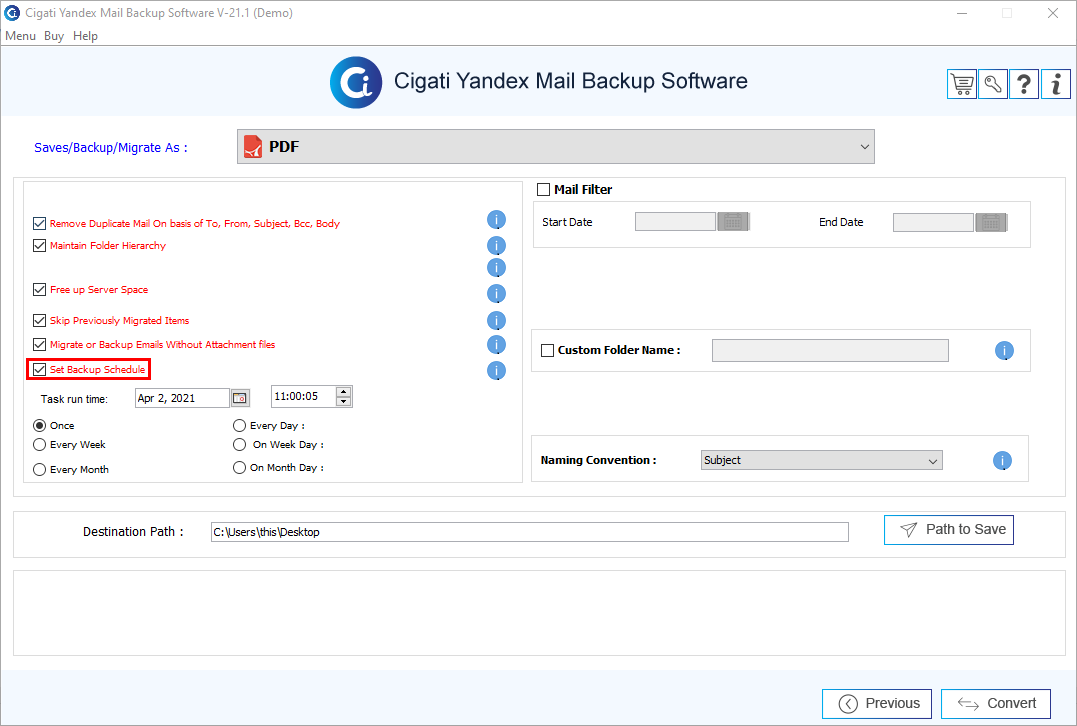Open the Buy menu
The height and width of the screenshot is (726, 1077).
click(x=54, y=36)
